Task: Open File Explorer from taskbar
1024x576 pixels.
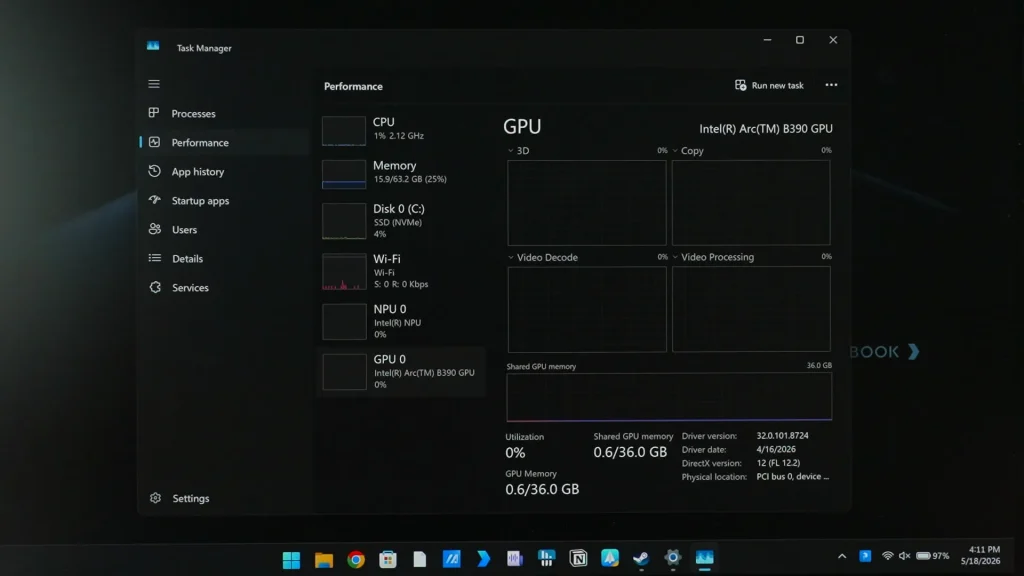Action: (x=323, y=559)
